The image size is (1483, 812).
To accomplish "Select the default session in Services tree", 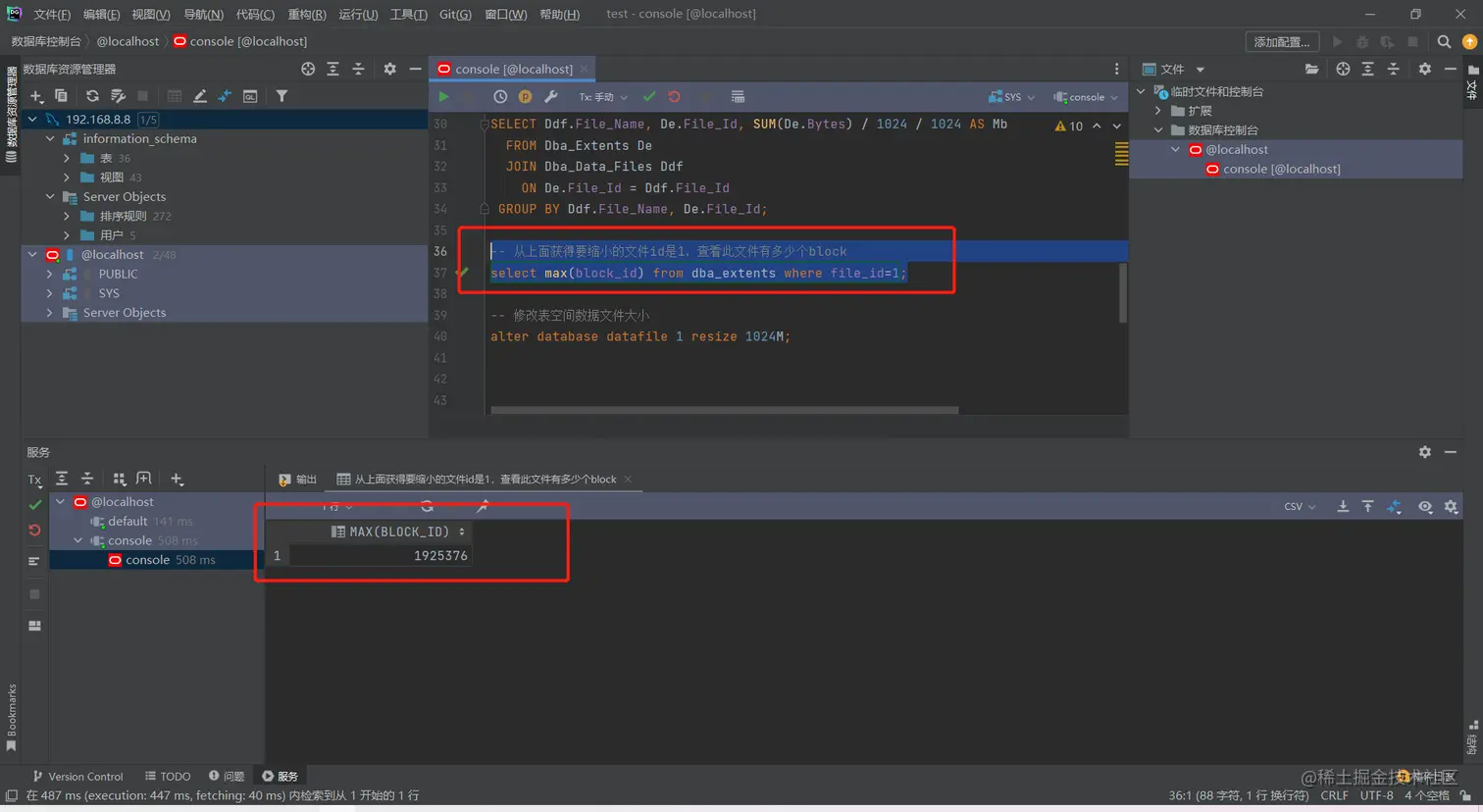I will 128,522.
